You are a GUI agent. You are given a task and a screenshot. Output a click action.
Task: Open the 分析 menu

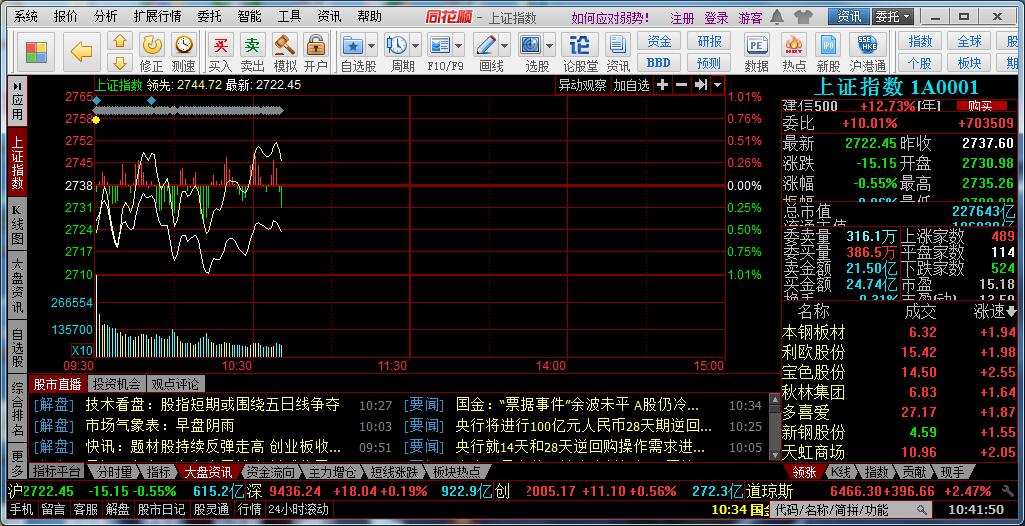pyautogui.click(x=105, y=17)
